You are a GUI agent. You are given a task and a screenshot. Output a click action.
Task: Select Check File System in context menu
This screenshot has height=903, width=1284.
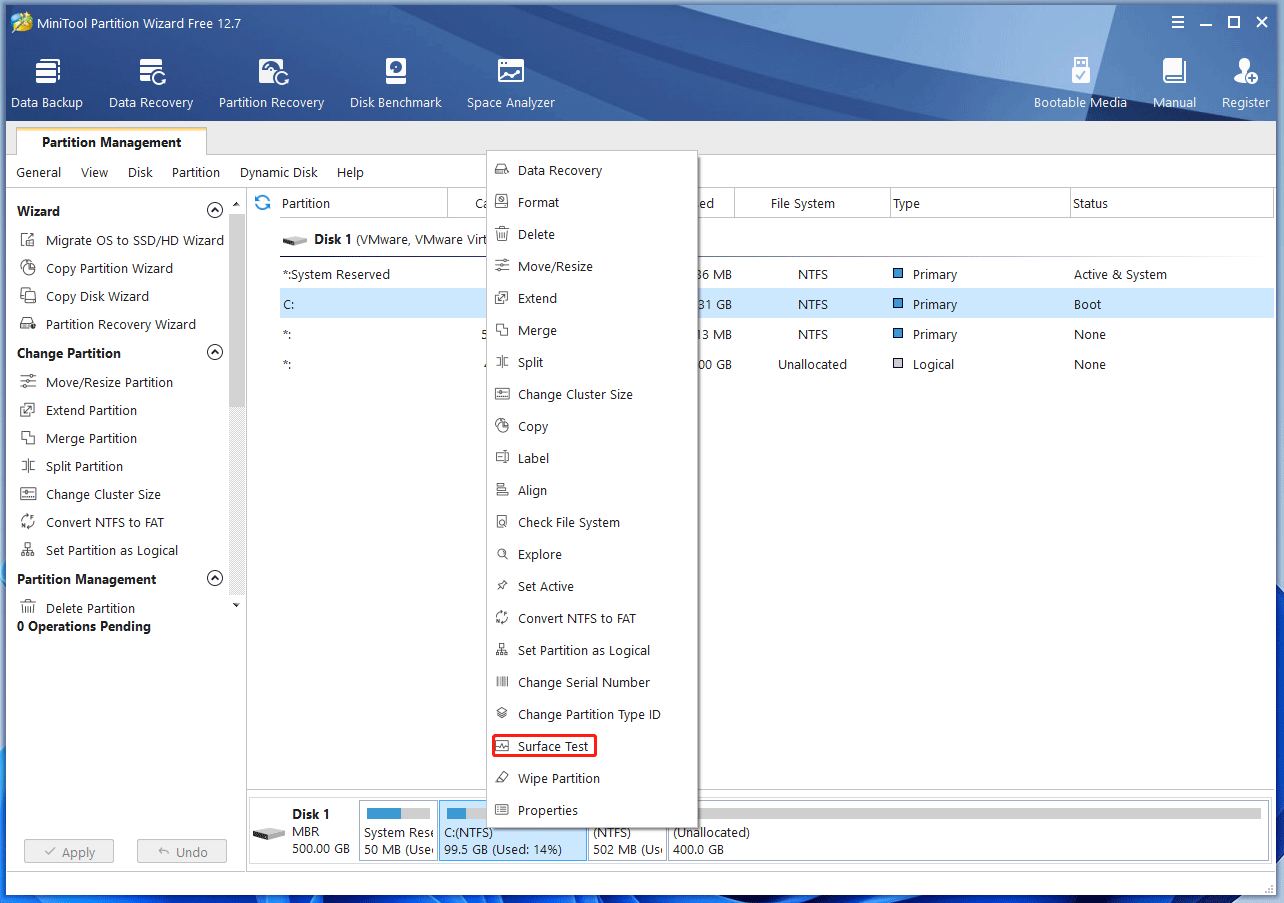592,522
